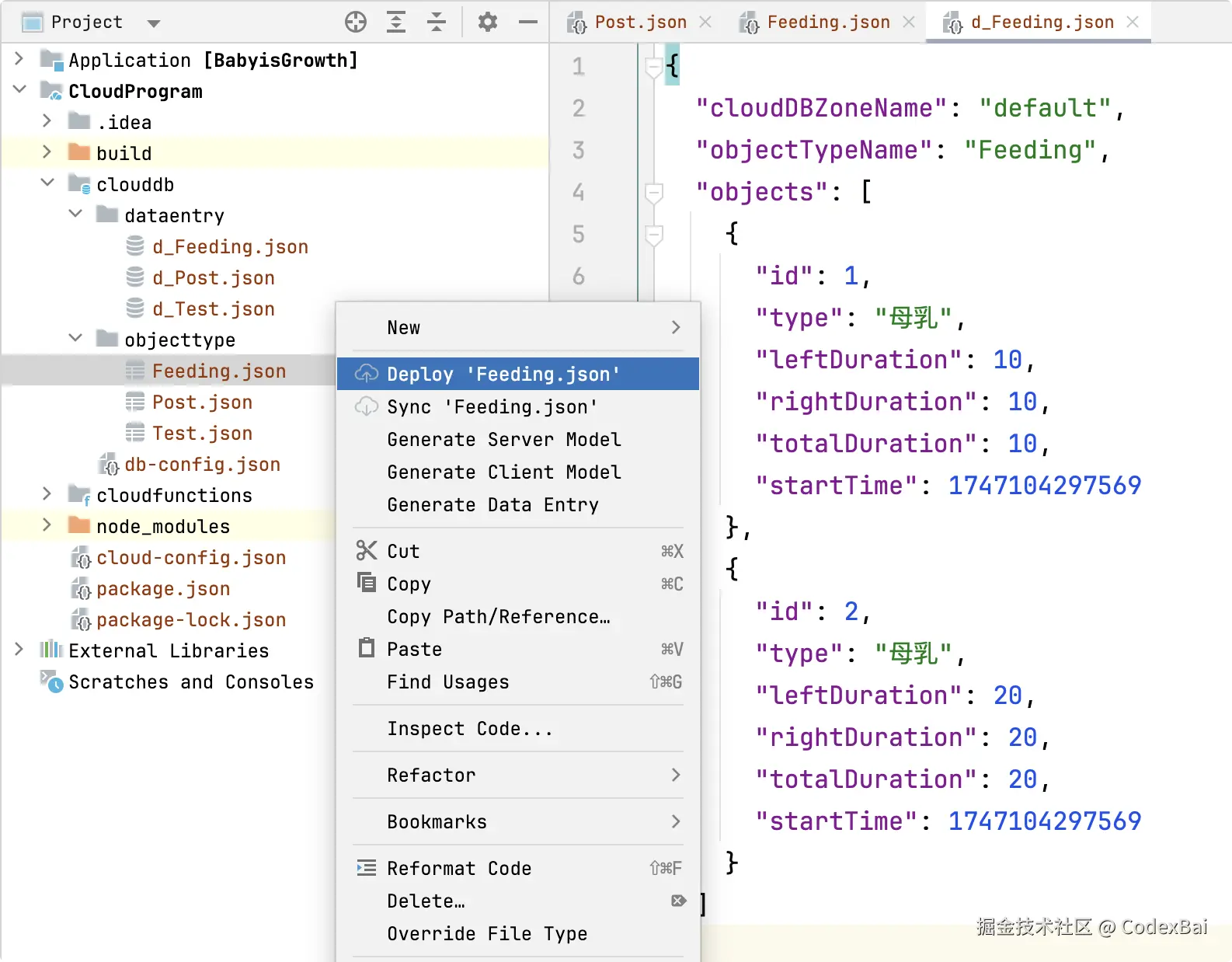Click the scissors Cut icon

coord(366,550)
